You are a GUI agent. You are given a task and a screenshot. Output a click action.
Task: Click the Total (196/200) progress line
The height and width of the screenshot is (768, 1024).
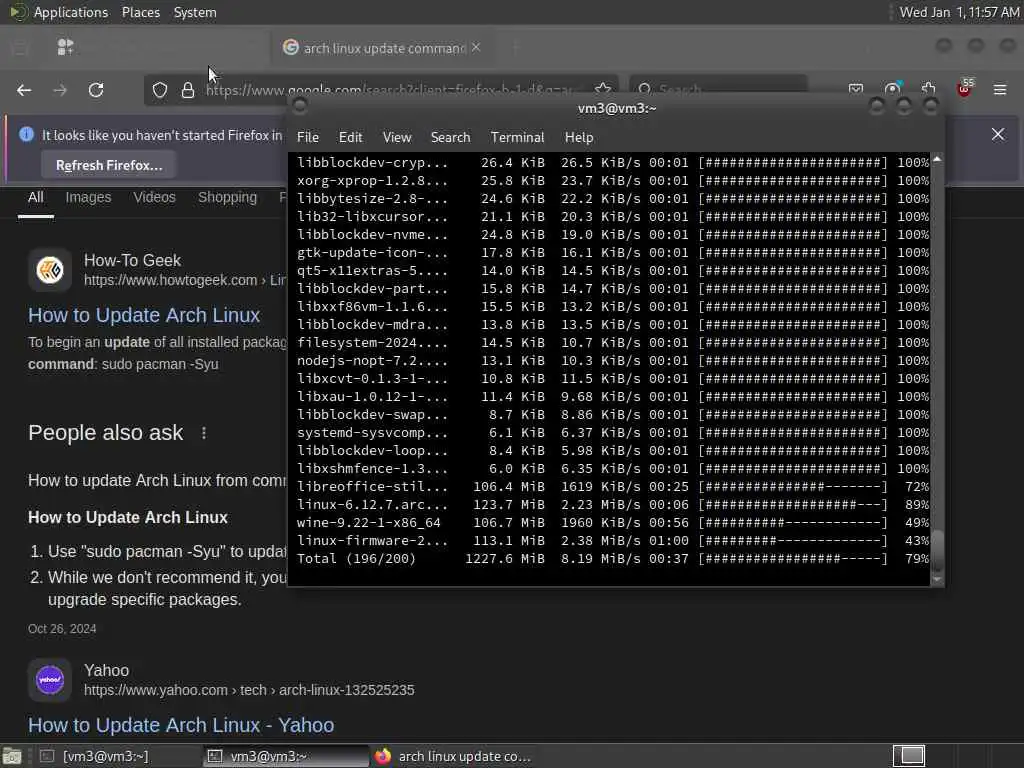[x=613, y=558]
